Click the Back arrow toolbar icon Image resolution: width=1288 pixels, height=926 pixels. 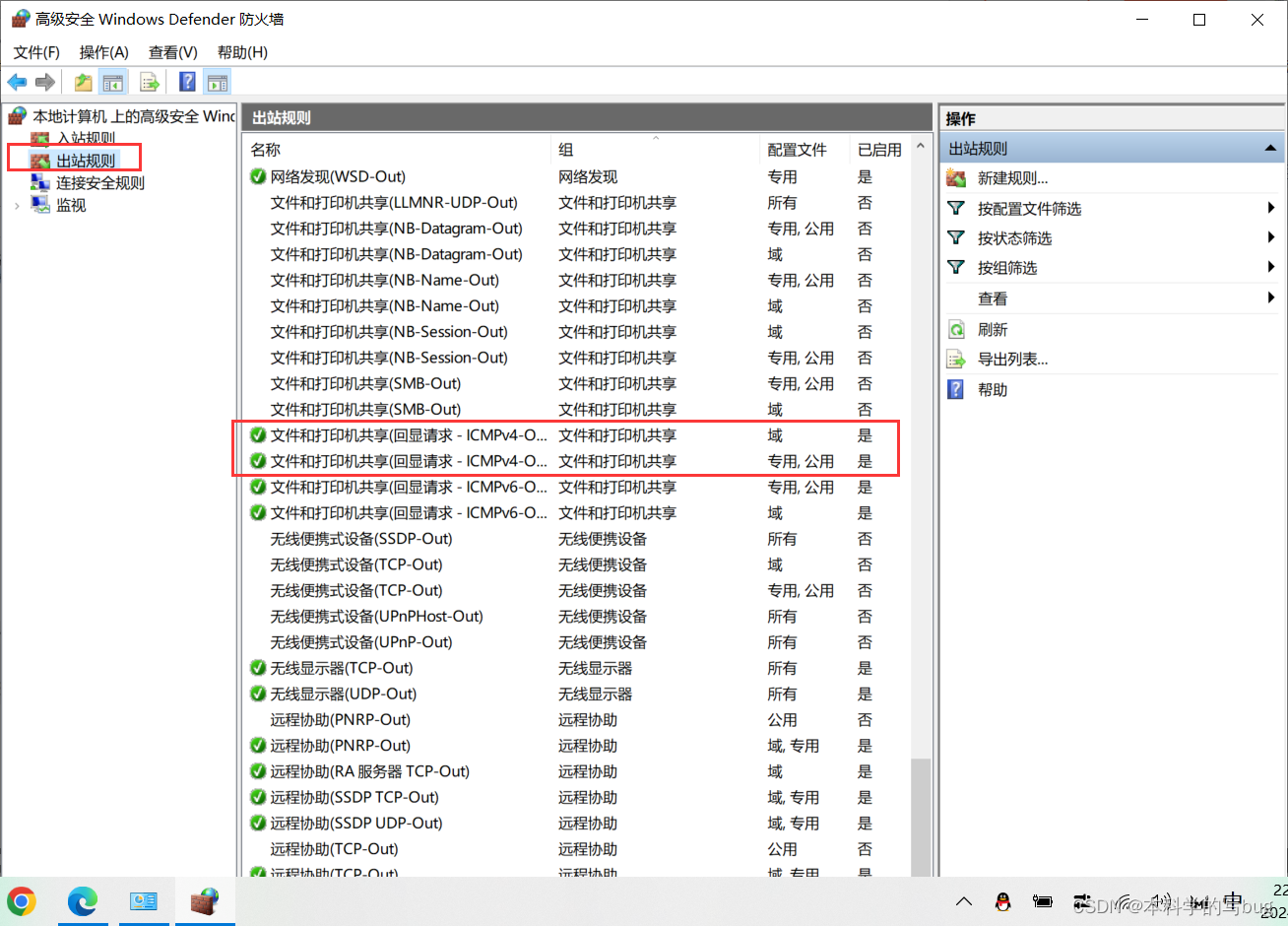coord(17,83)
